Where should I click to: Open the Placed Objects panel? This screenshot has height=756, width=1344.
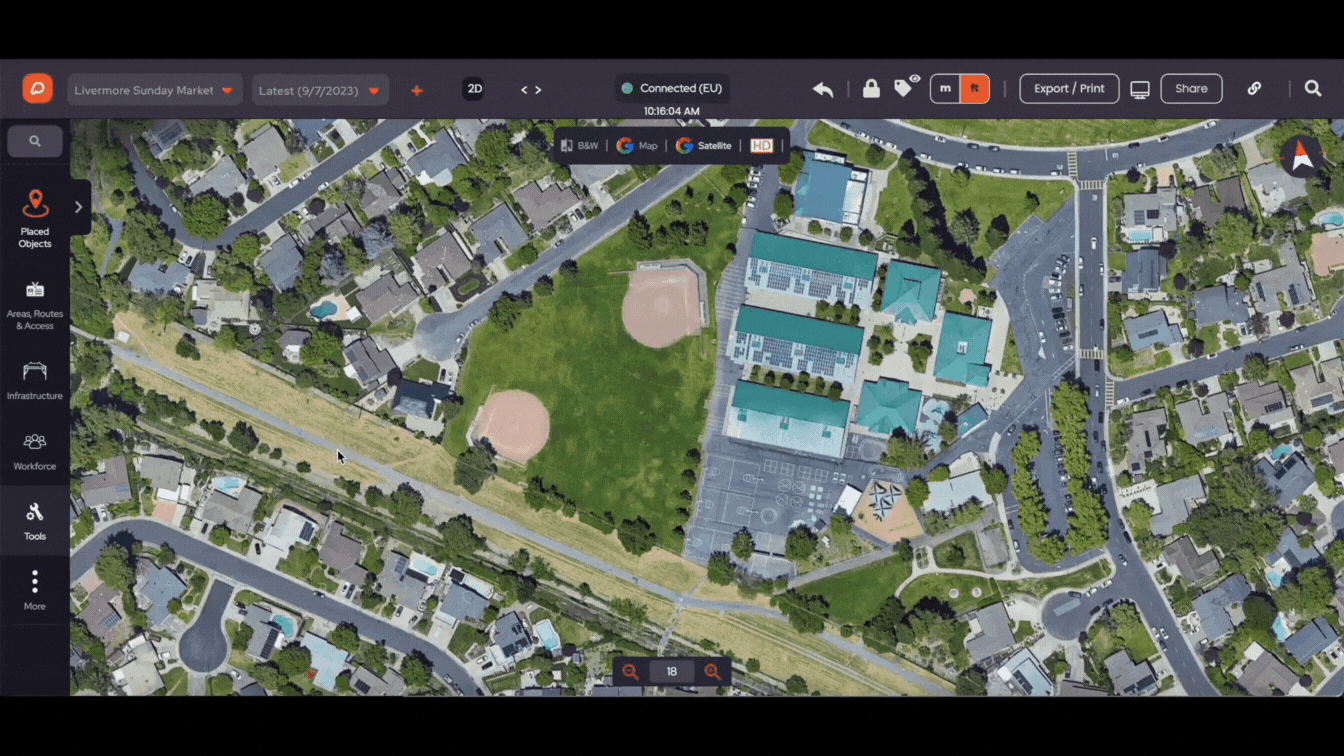coord(35,218)
